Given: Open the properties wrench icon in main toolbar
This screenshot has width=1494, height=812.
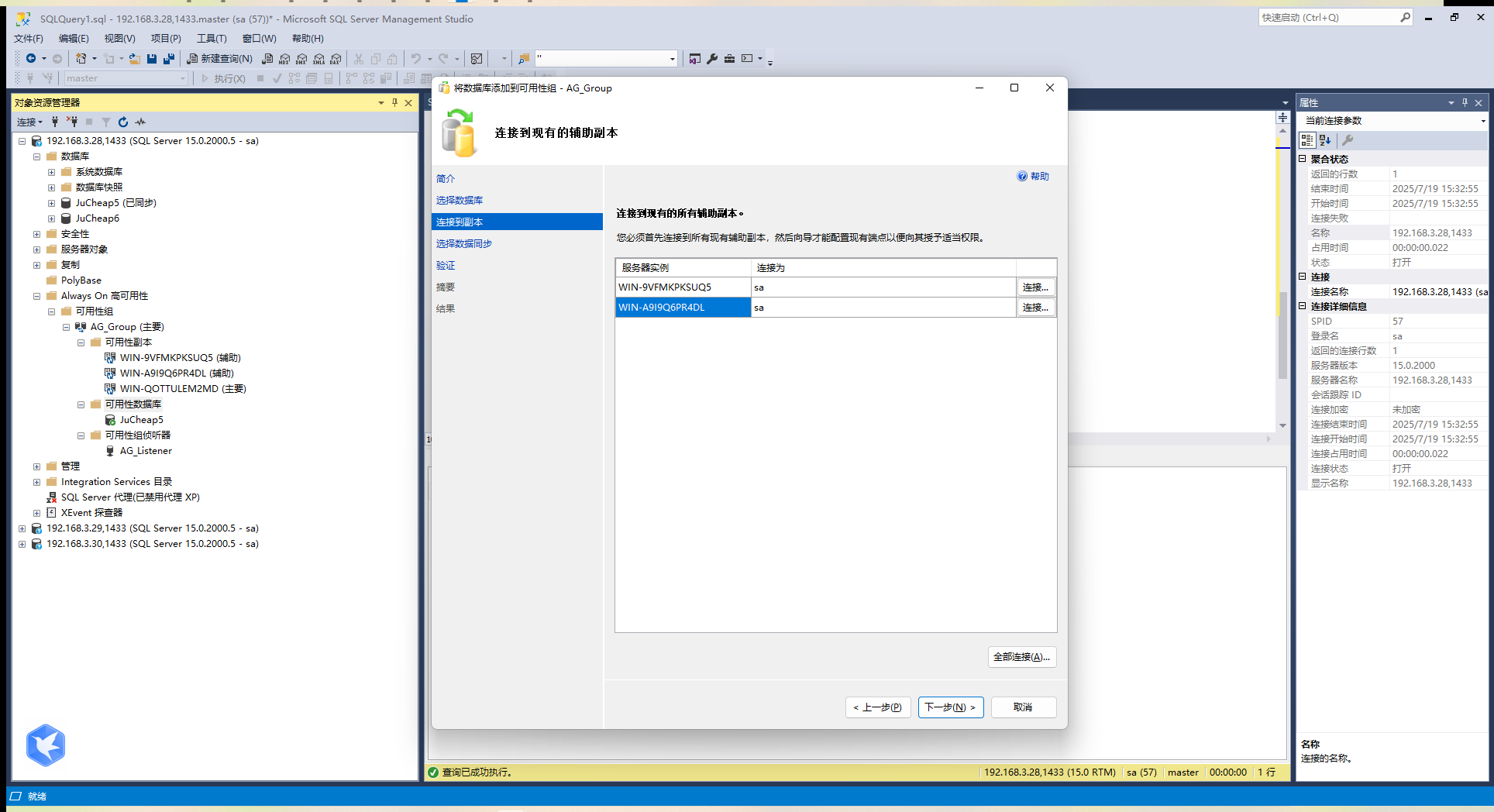Looking at the screenshot, I should (712, 58).
